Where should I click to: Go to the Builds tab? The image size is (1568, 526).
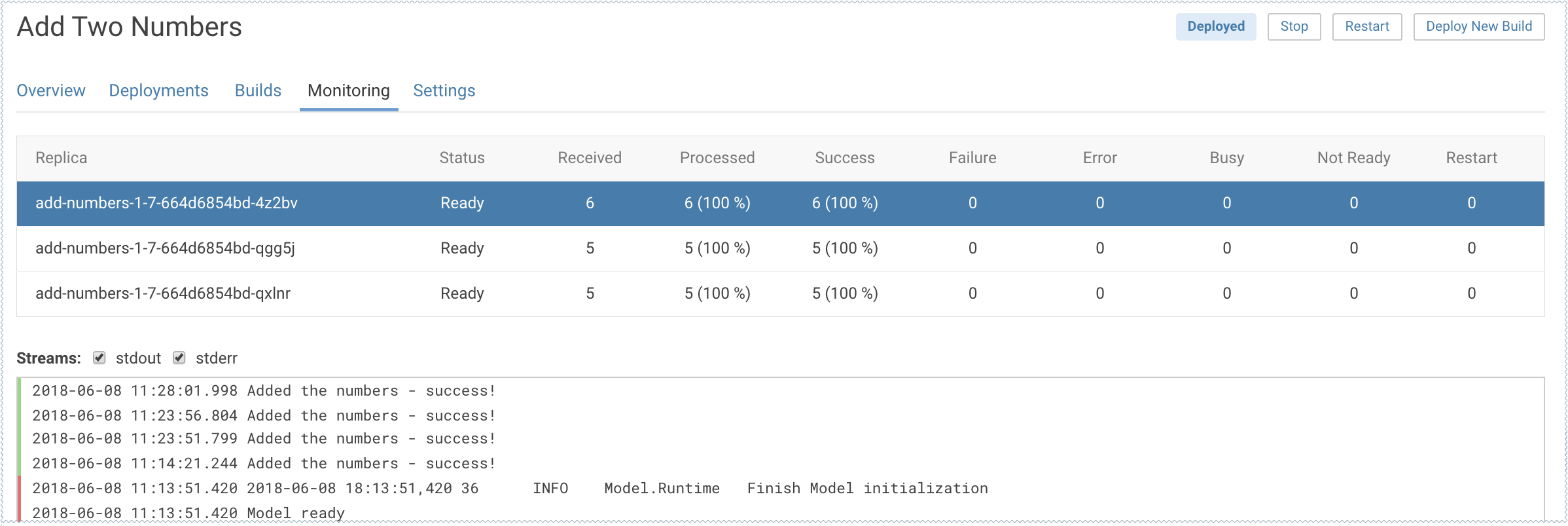pyautogui.click(x=258, y=90)
